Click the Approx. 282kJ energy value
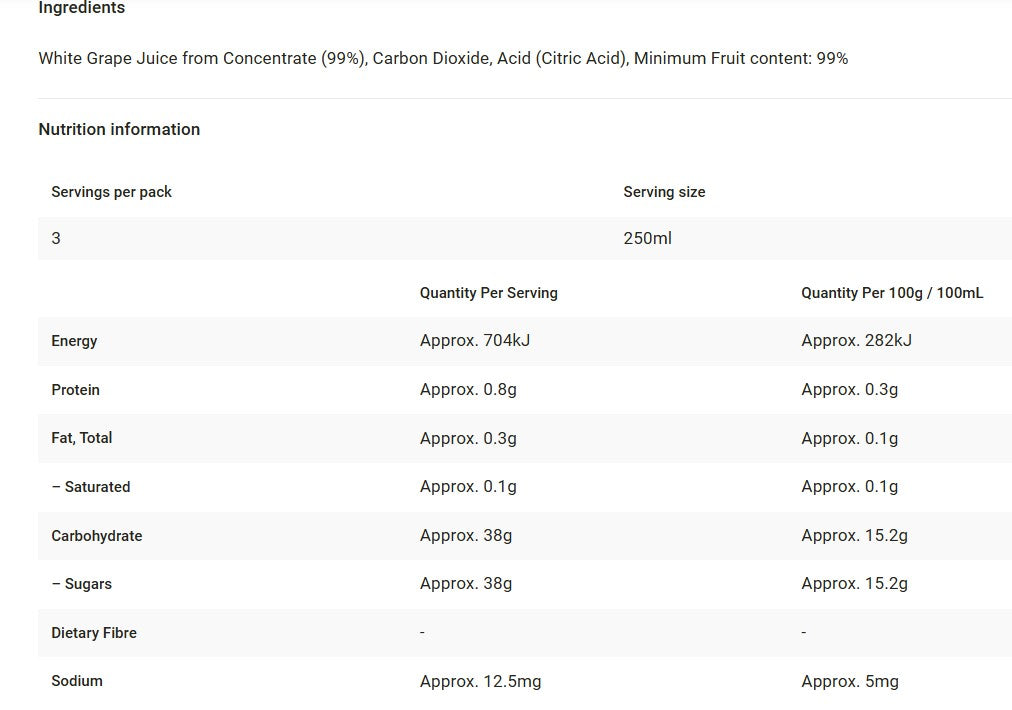Screen dimensions: 1012x710 pos(856,340)
